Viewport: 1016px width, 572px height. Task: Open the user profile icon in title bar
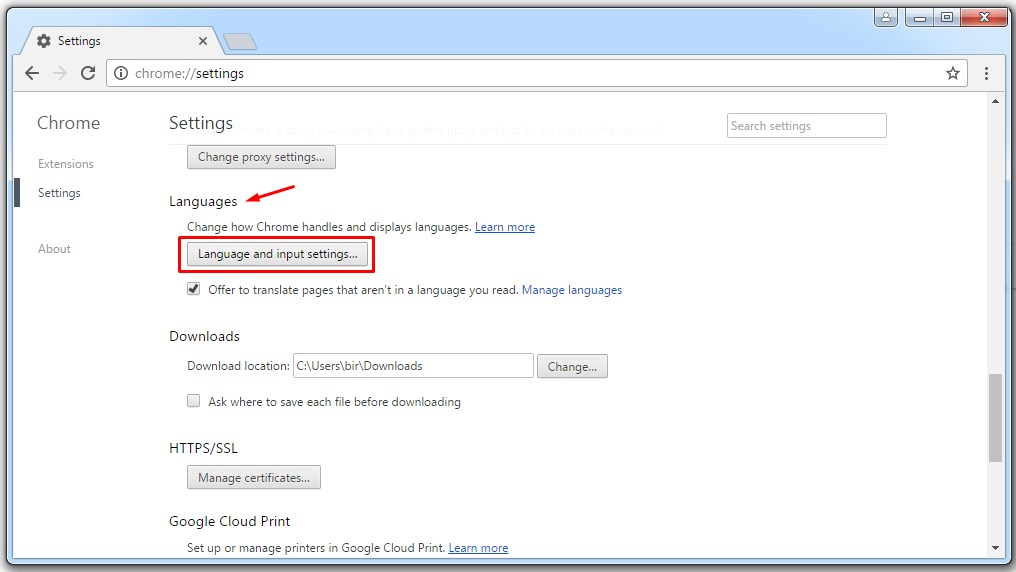[x=885, y=17]
